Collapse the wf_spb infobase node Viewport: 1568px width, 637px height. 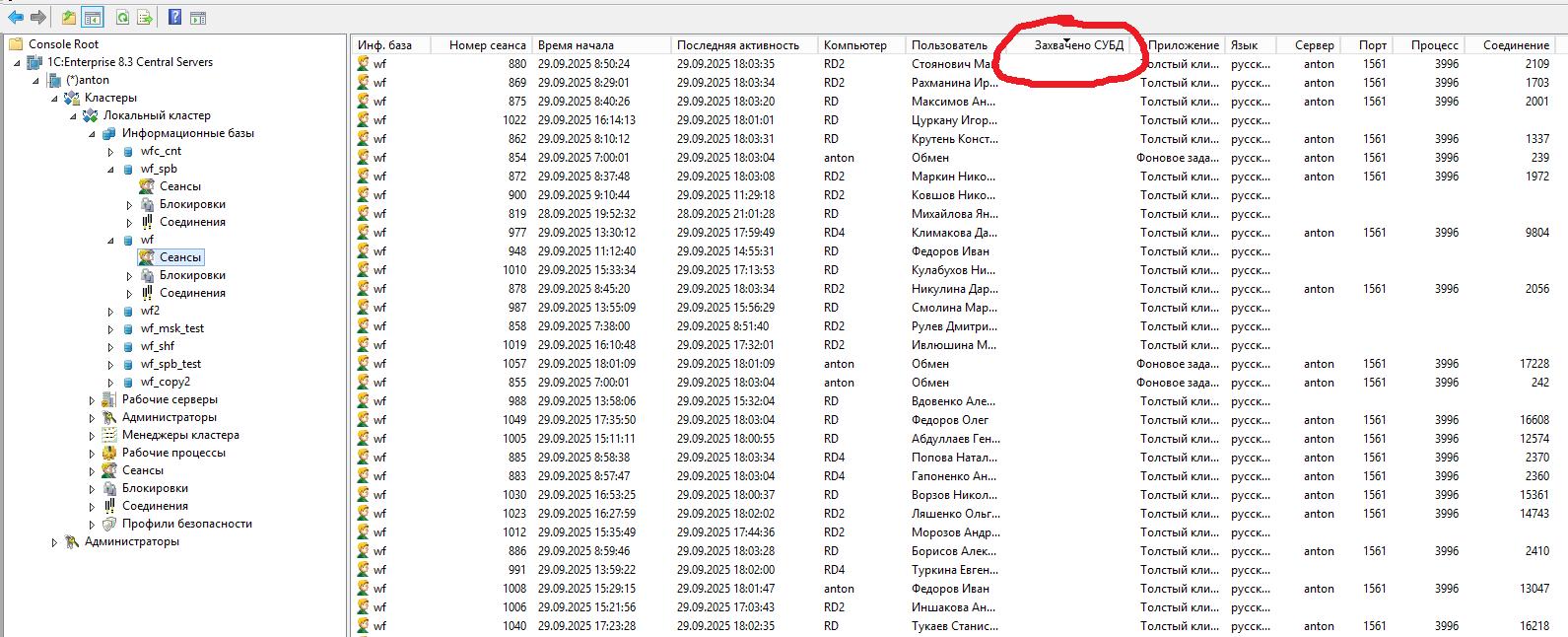coord(110,170)
